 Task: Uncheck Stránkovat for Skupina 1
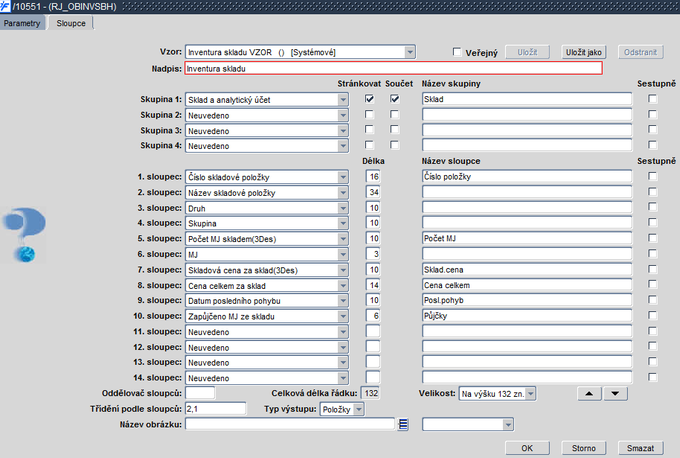[x=370, y=100]
